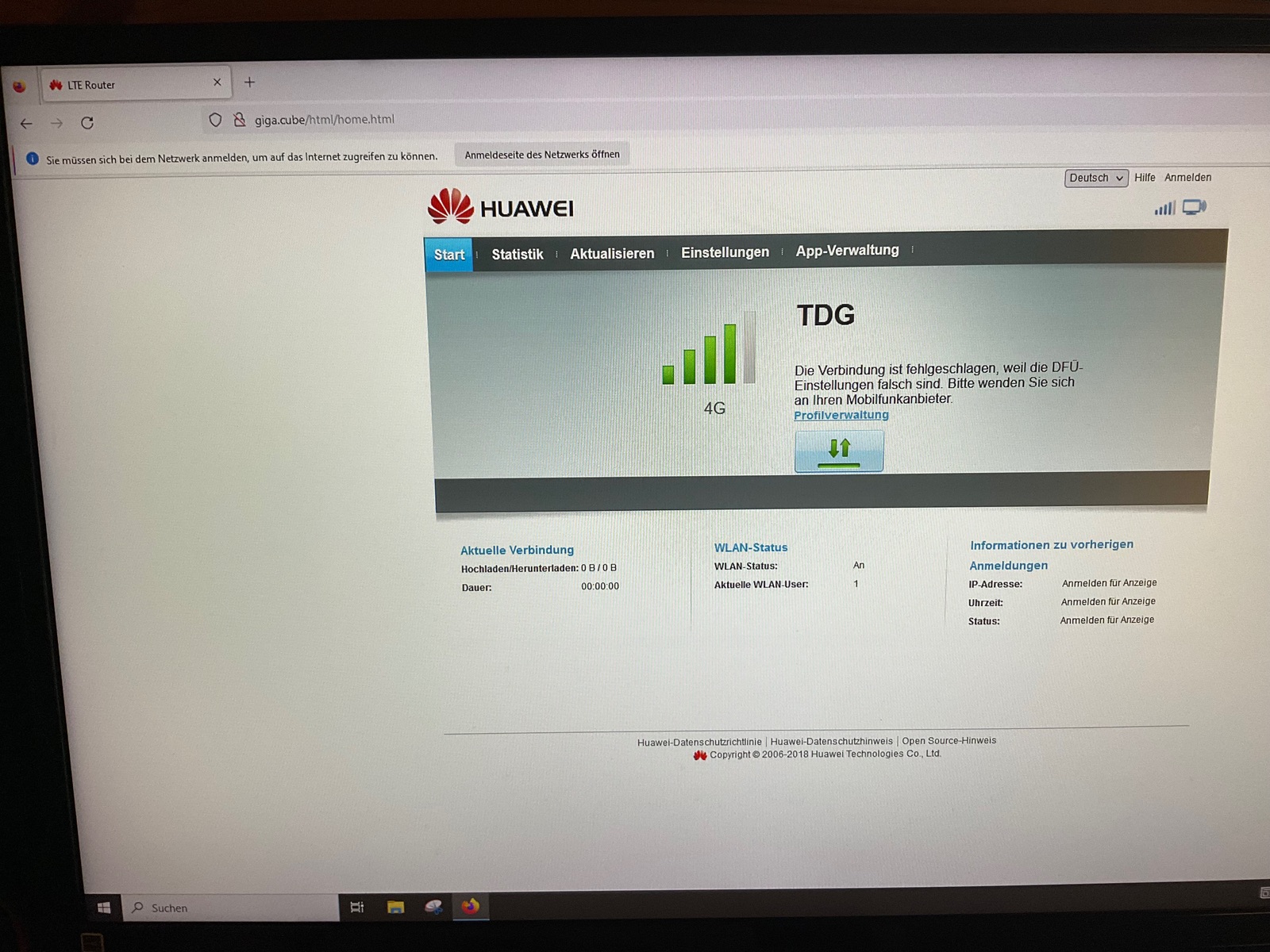Open the Huawei-Datenschutzrichtlinie footer link
Screen dimensions: 1270x952
tap(698, 743)
